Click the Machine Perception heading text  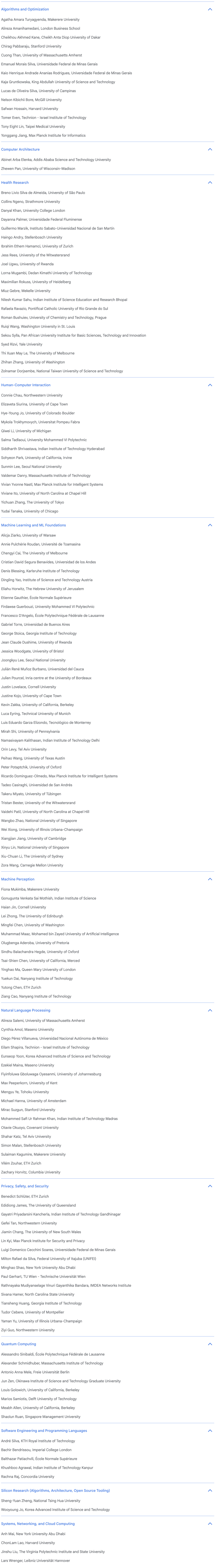(18, 879)
